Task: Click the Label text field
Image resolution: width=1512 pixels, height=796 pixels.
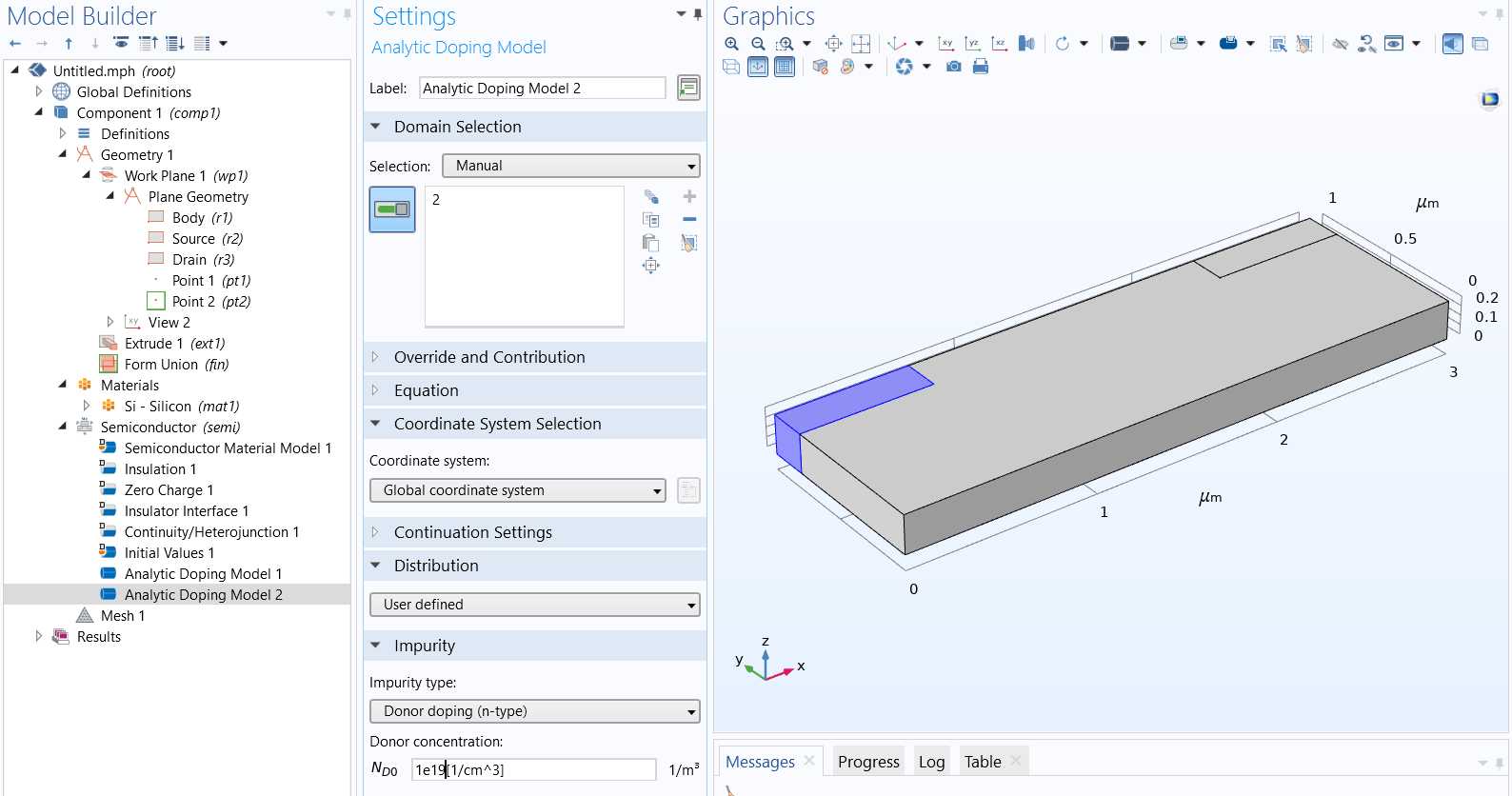Action: pos(543,88)
